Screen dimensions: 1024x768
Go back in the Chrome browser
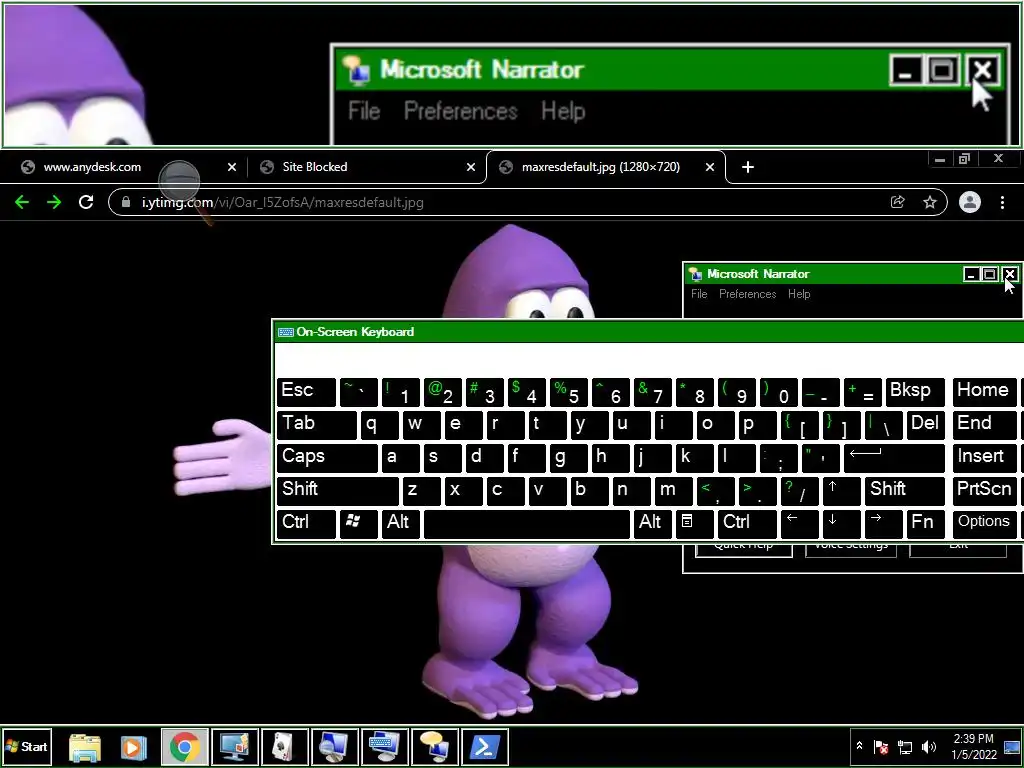22,202
